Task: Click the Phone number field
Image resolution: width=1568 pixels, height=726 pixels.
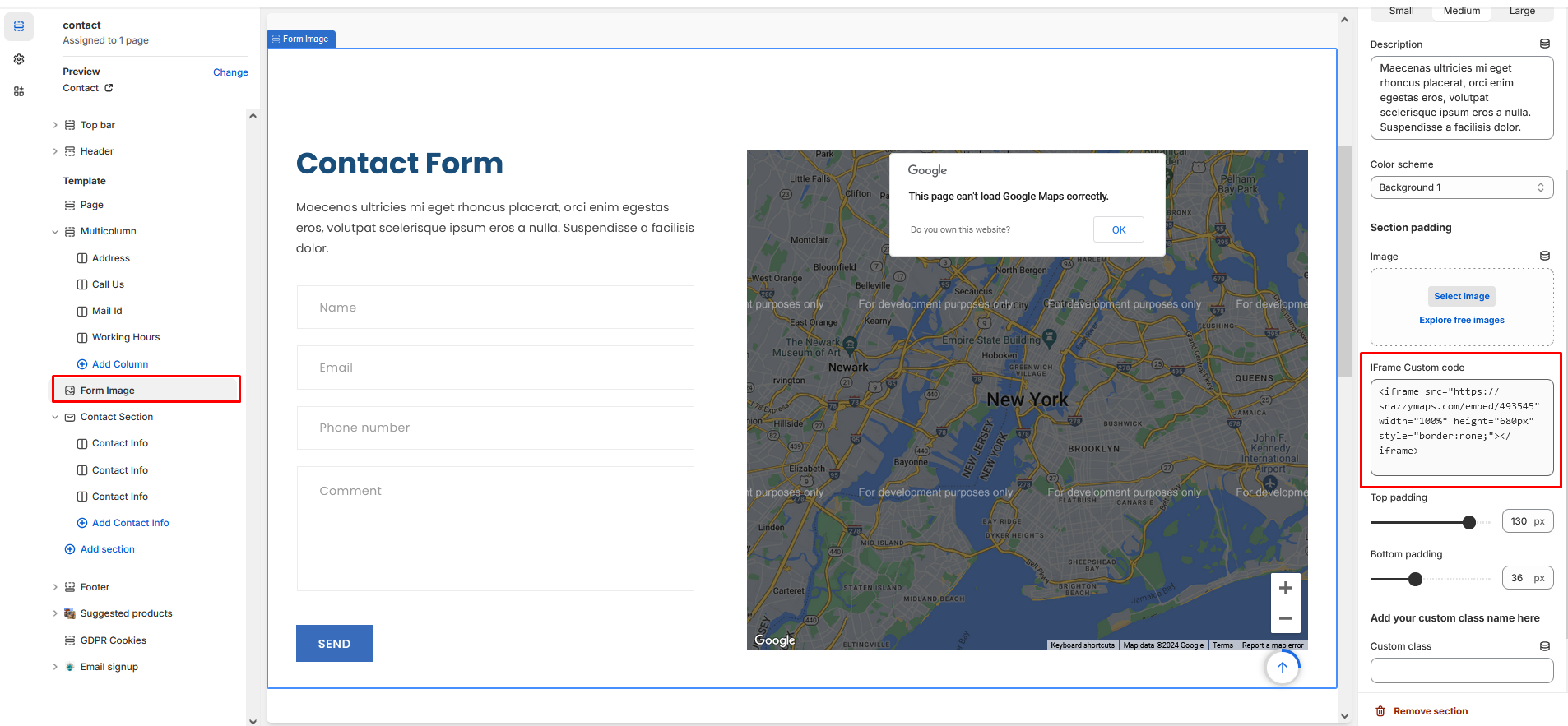Action: tap(495, 428)
